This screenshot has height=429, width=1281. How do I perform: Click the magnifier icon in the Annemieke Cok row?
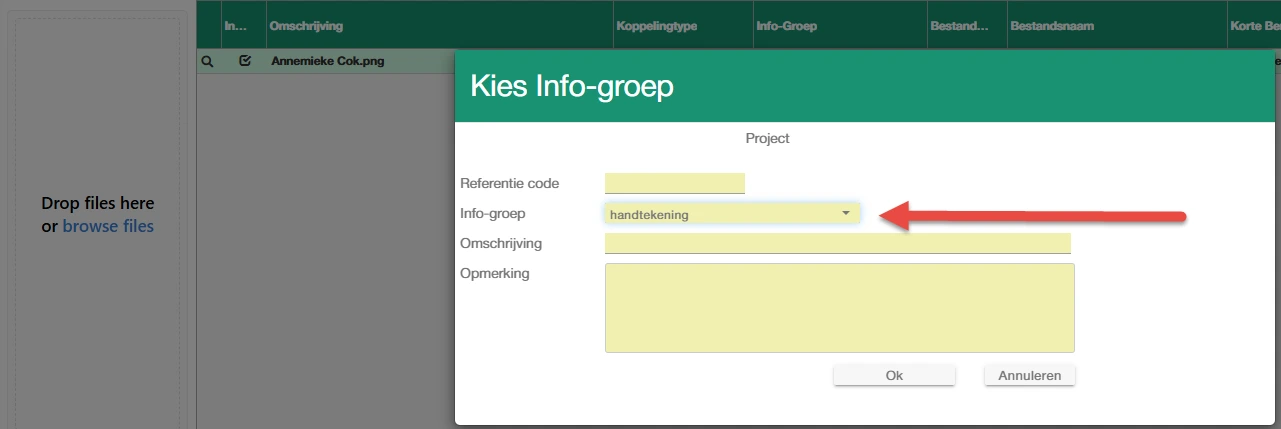click(x=208, y=61)
